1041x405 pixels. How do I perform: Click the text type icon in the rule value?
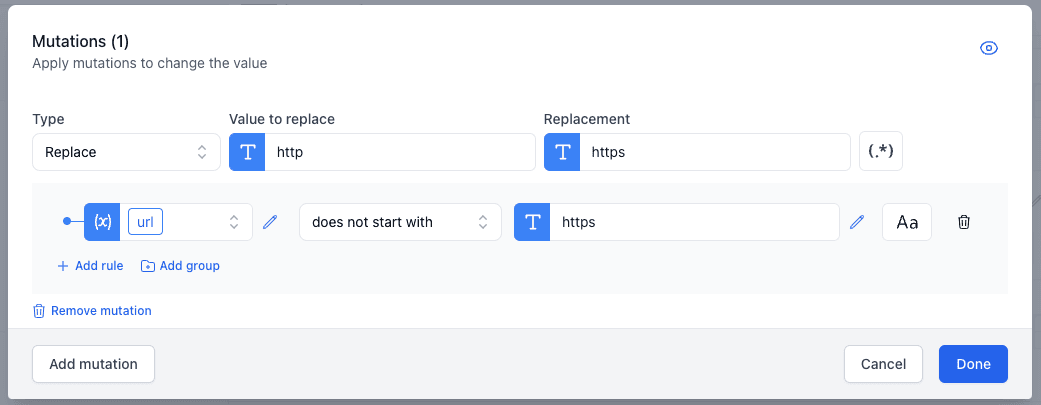point(532,222)
